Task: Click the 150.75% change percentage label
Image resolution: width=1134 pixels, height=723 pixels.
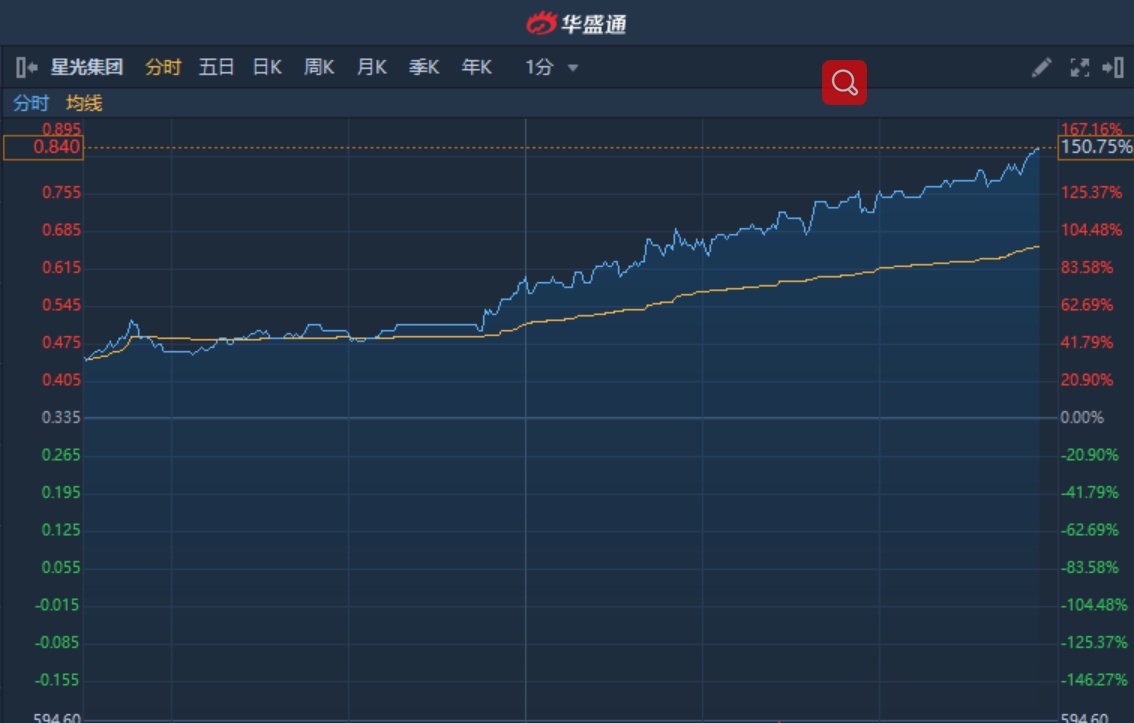Action: pos(1096,147)
